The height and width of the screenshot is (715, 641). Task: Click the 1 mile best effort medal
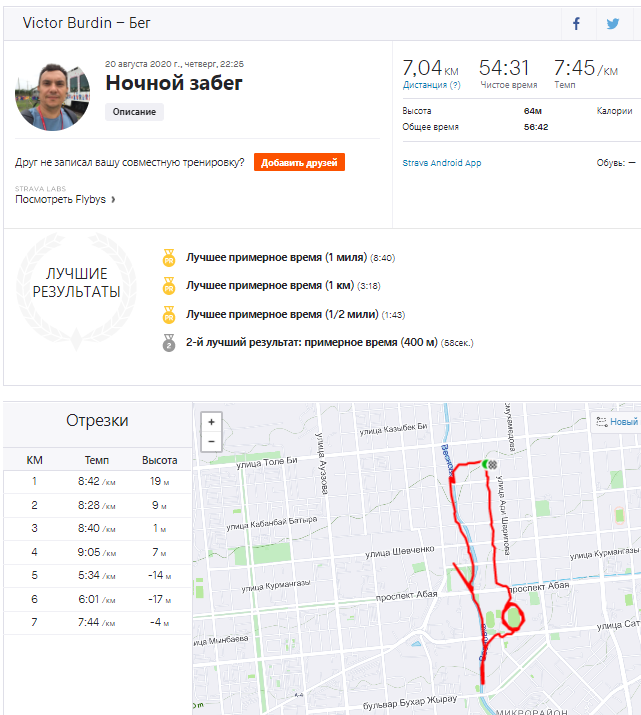tap(169, 257)
